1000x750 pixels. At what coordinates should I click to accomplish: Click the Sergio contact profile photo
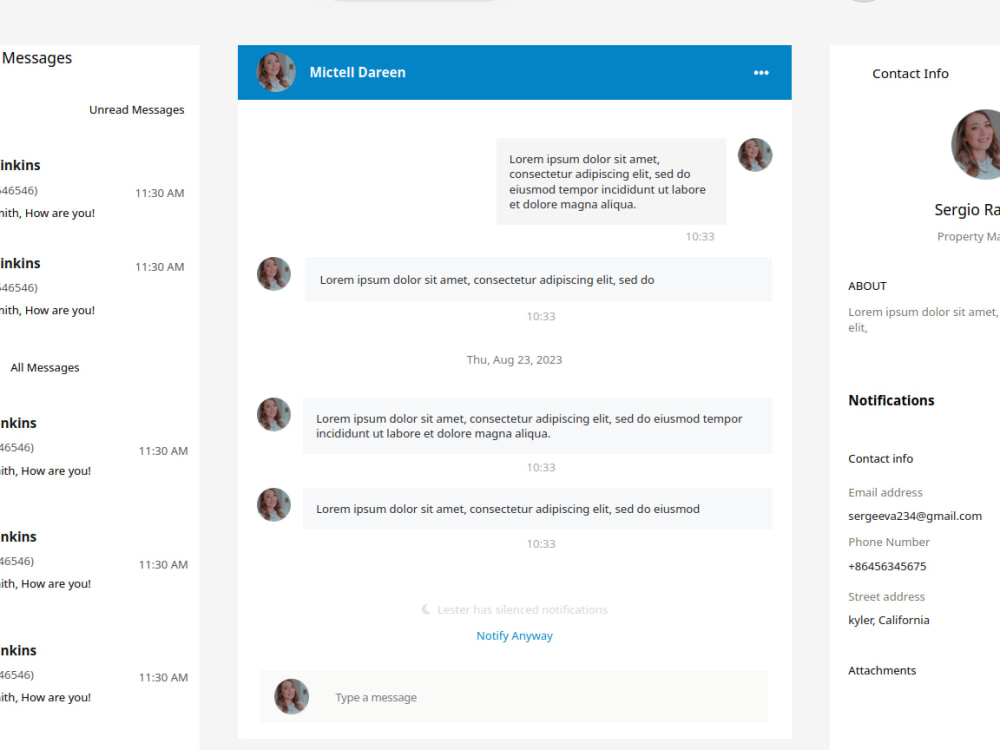(976, 144)
